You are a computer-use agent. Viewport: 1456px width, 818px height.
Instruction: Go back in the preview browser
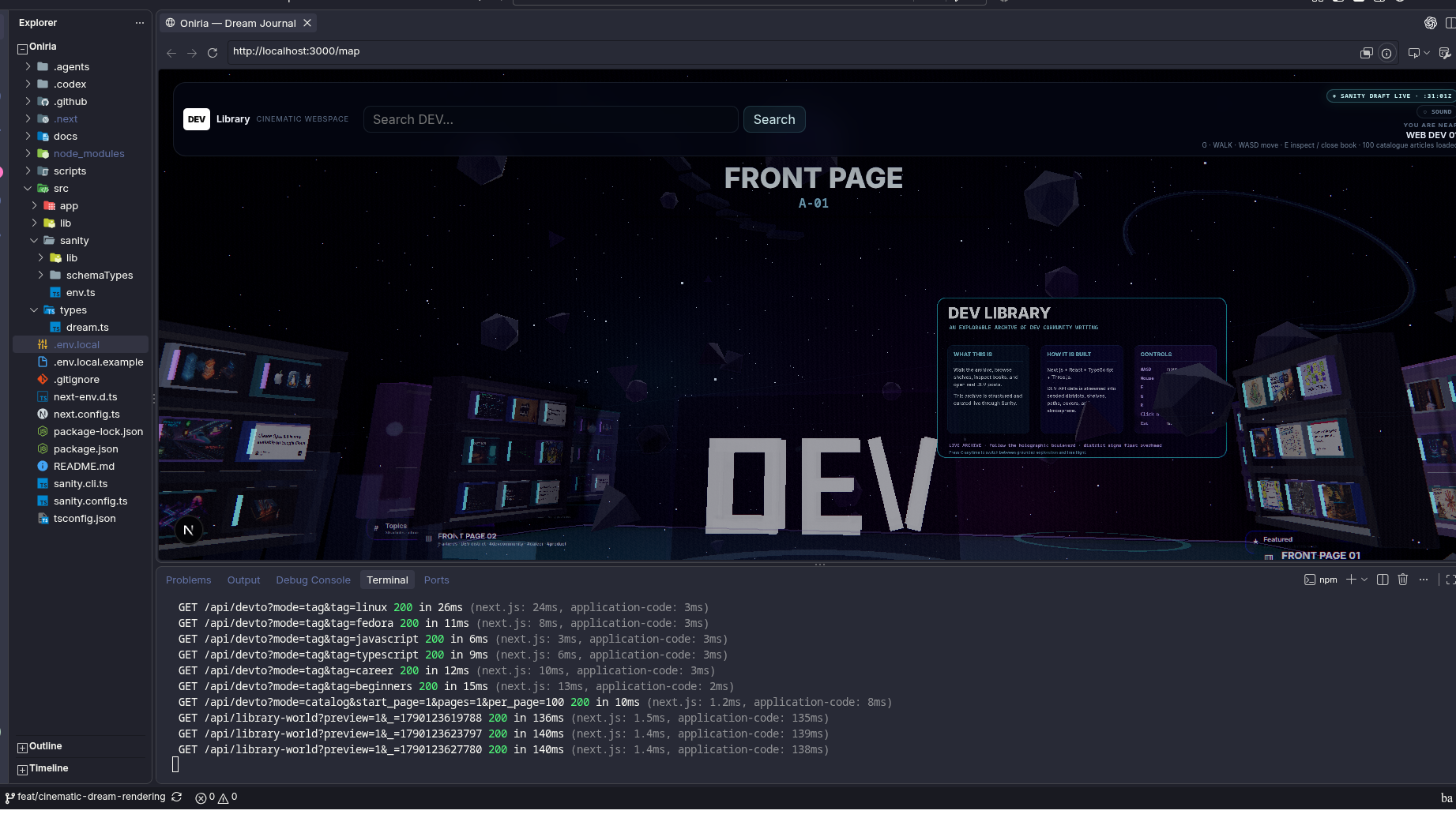tap(171, 53)
